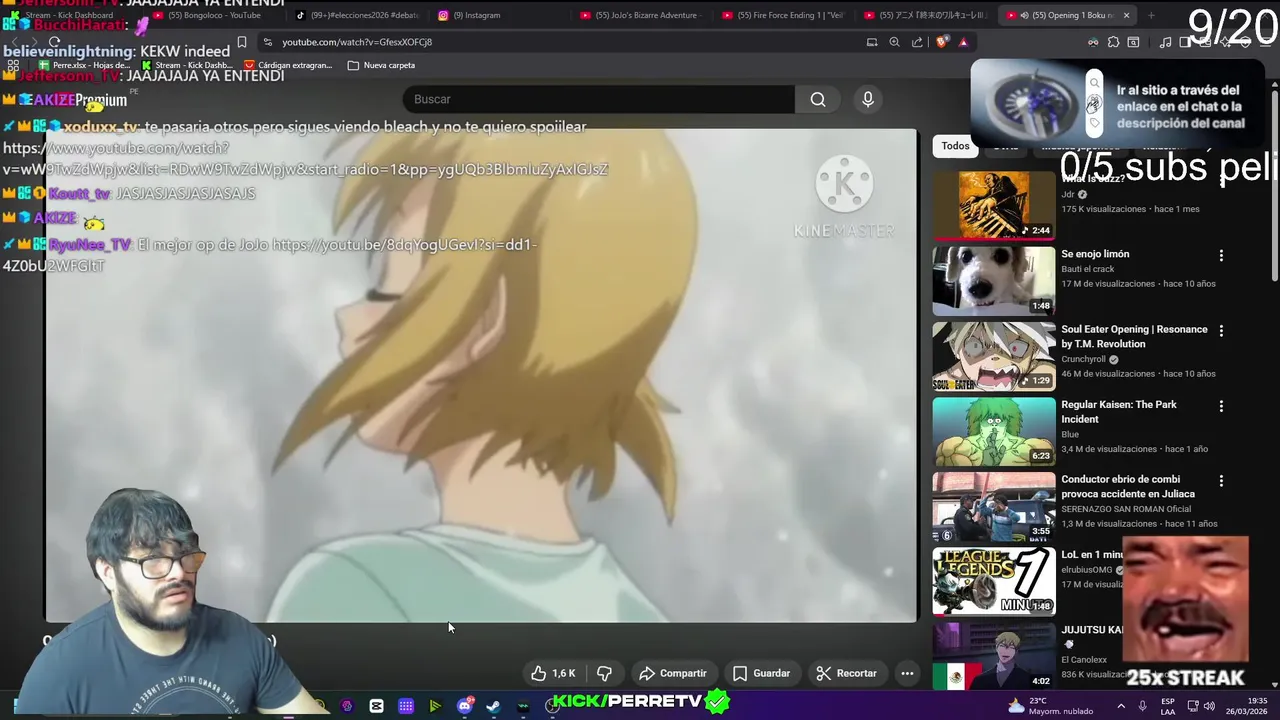The image size is (1280, 720).
Task: Click the music note icon in browser toolbar
Action: pos(1165,42)
